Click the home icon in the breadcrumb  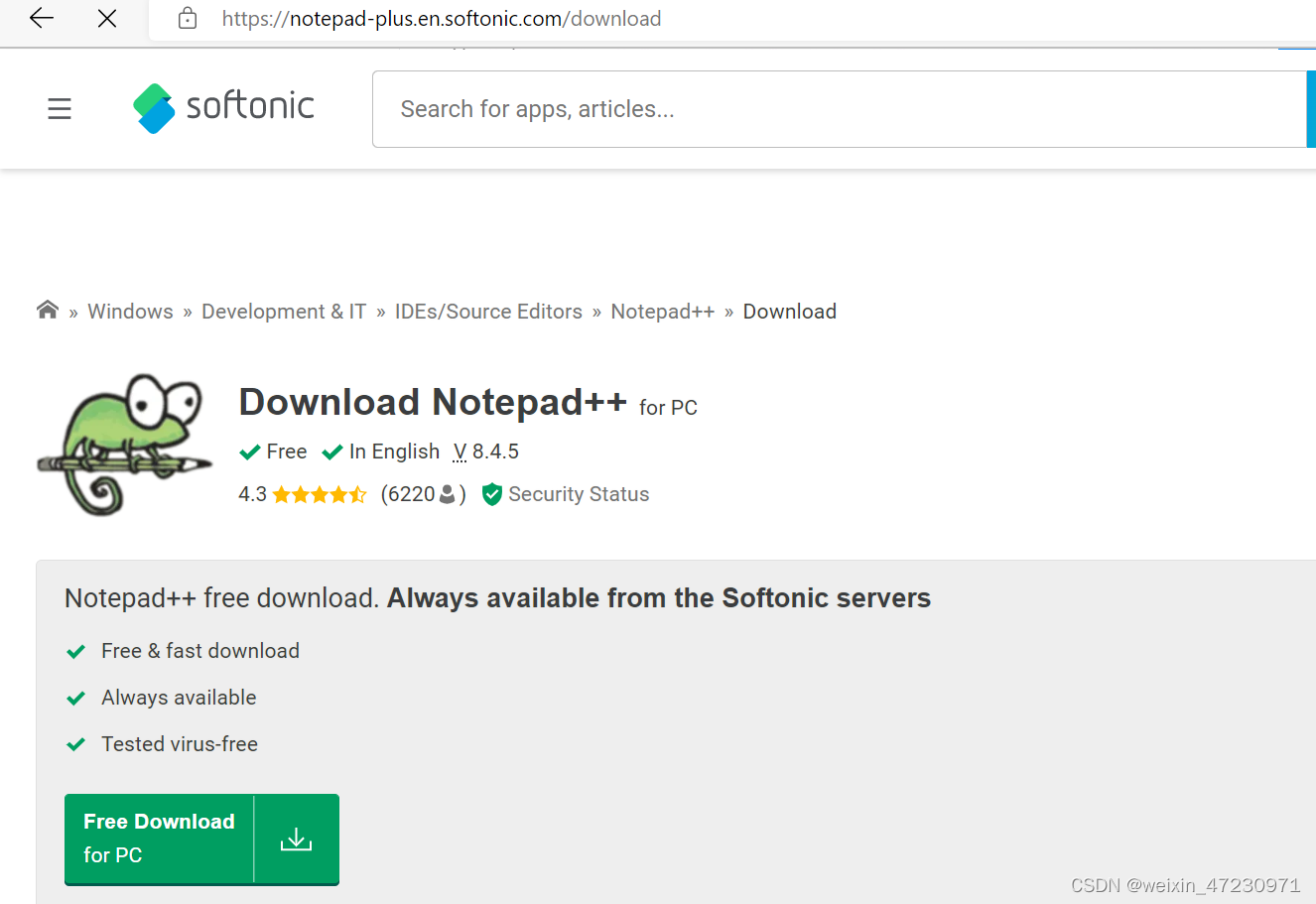click(x=47, y=310)
